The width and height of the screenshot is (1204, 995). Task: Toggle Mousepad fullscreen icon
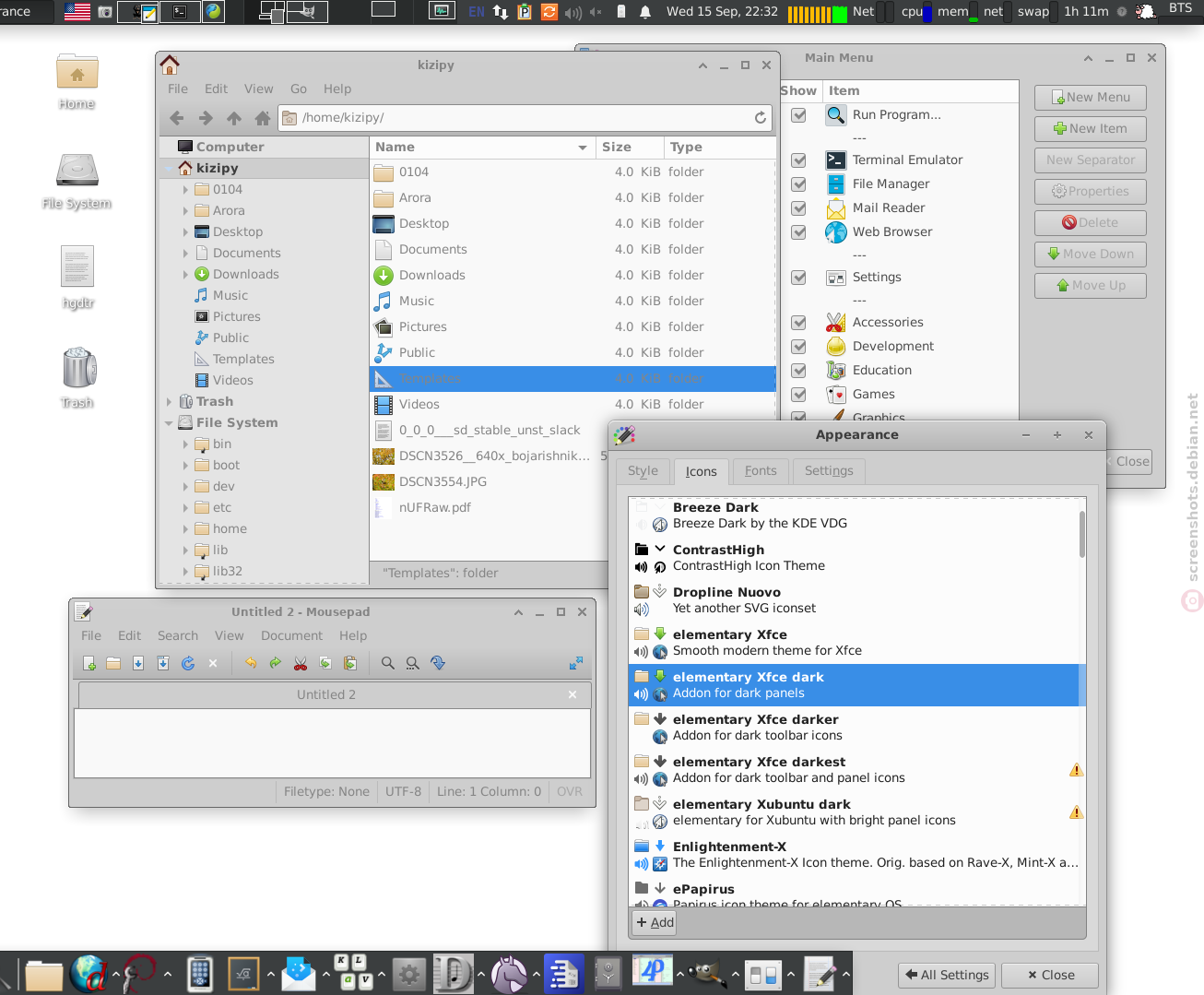[576, 663]
